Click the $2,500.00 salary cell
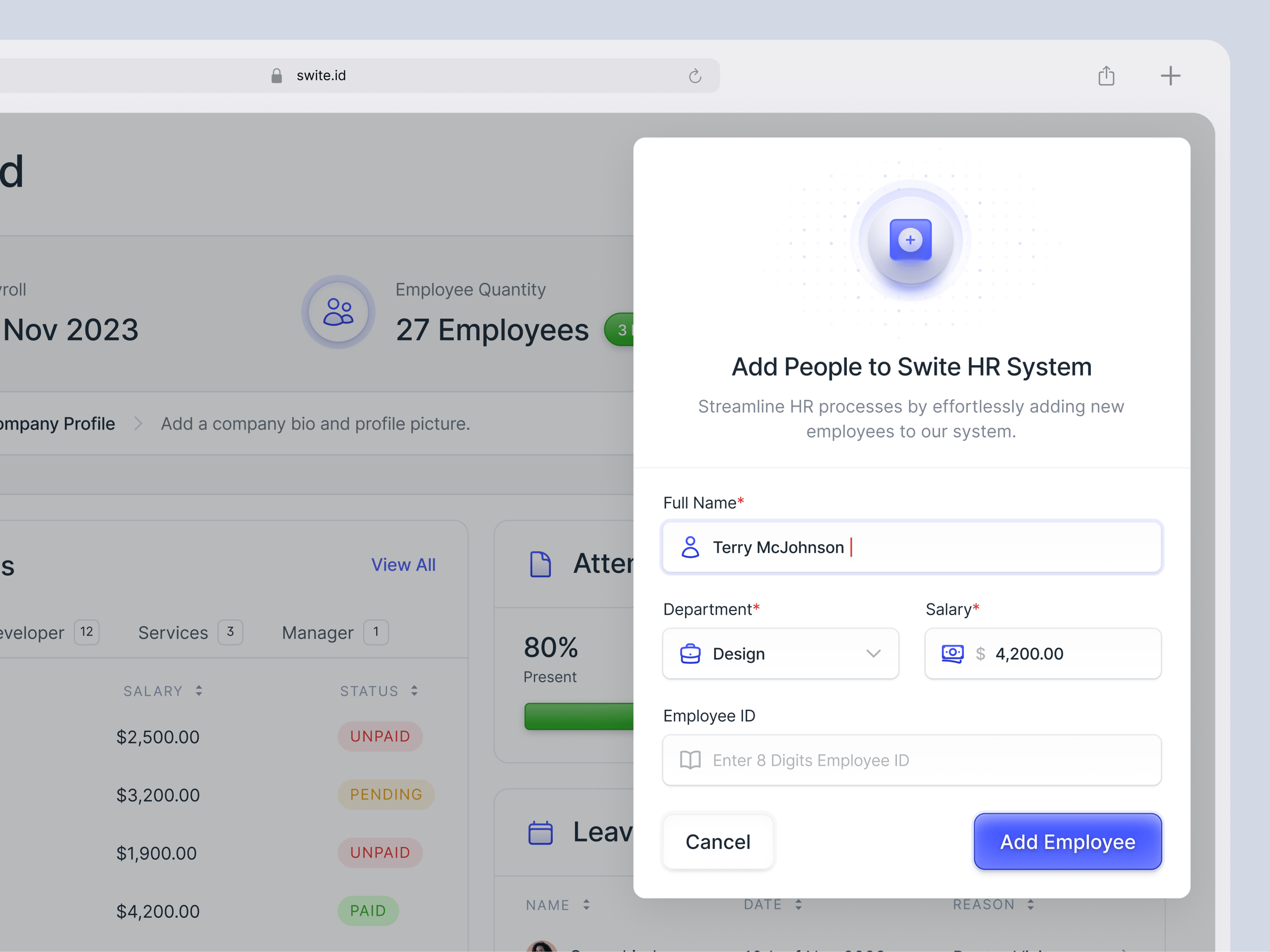Image resolution: width=1270 pixels, height=952 pixels. pos(158,737)
